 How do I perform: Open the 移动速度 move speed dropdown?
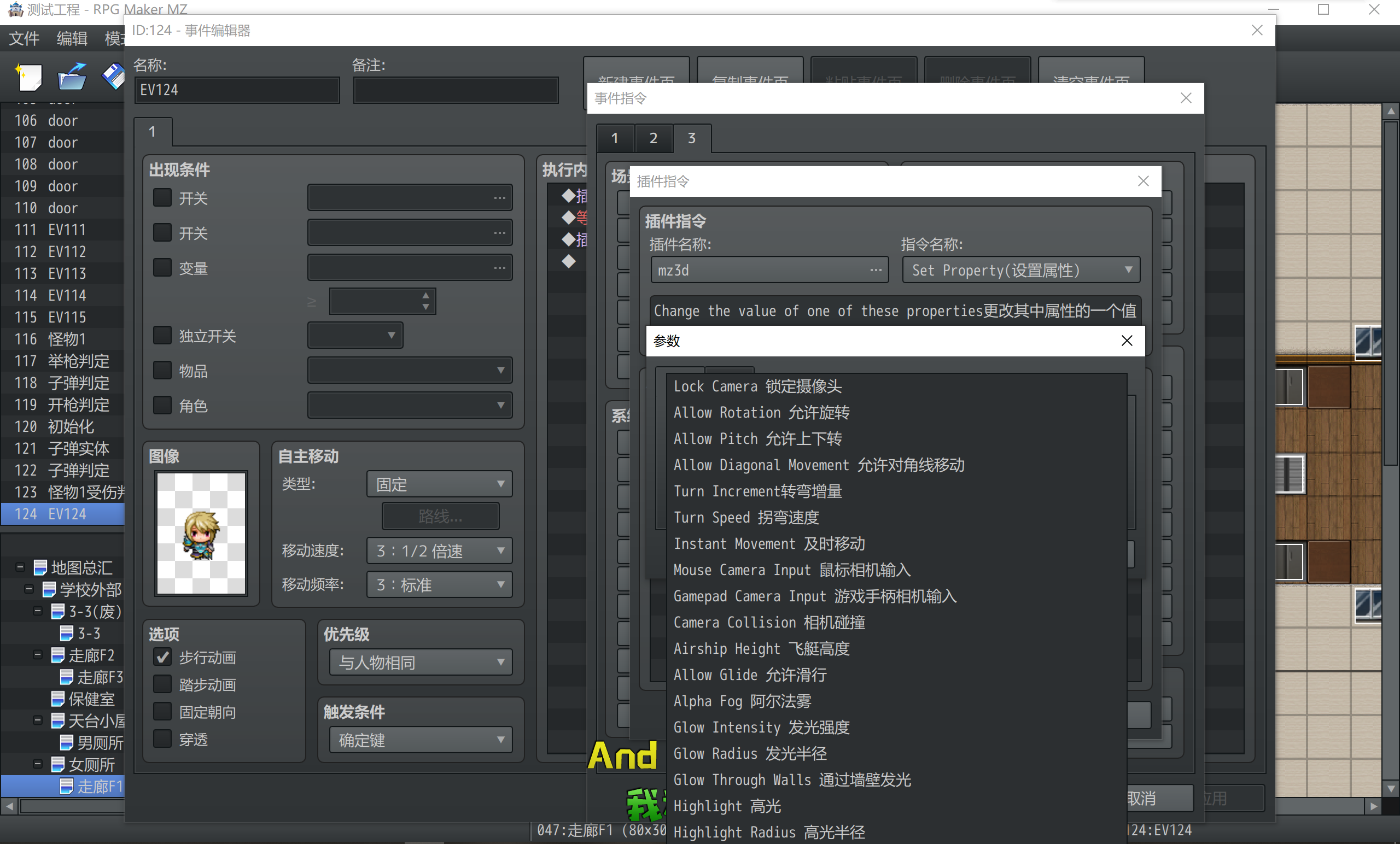pos(439,550)
